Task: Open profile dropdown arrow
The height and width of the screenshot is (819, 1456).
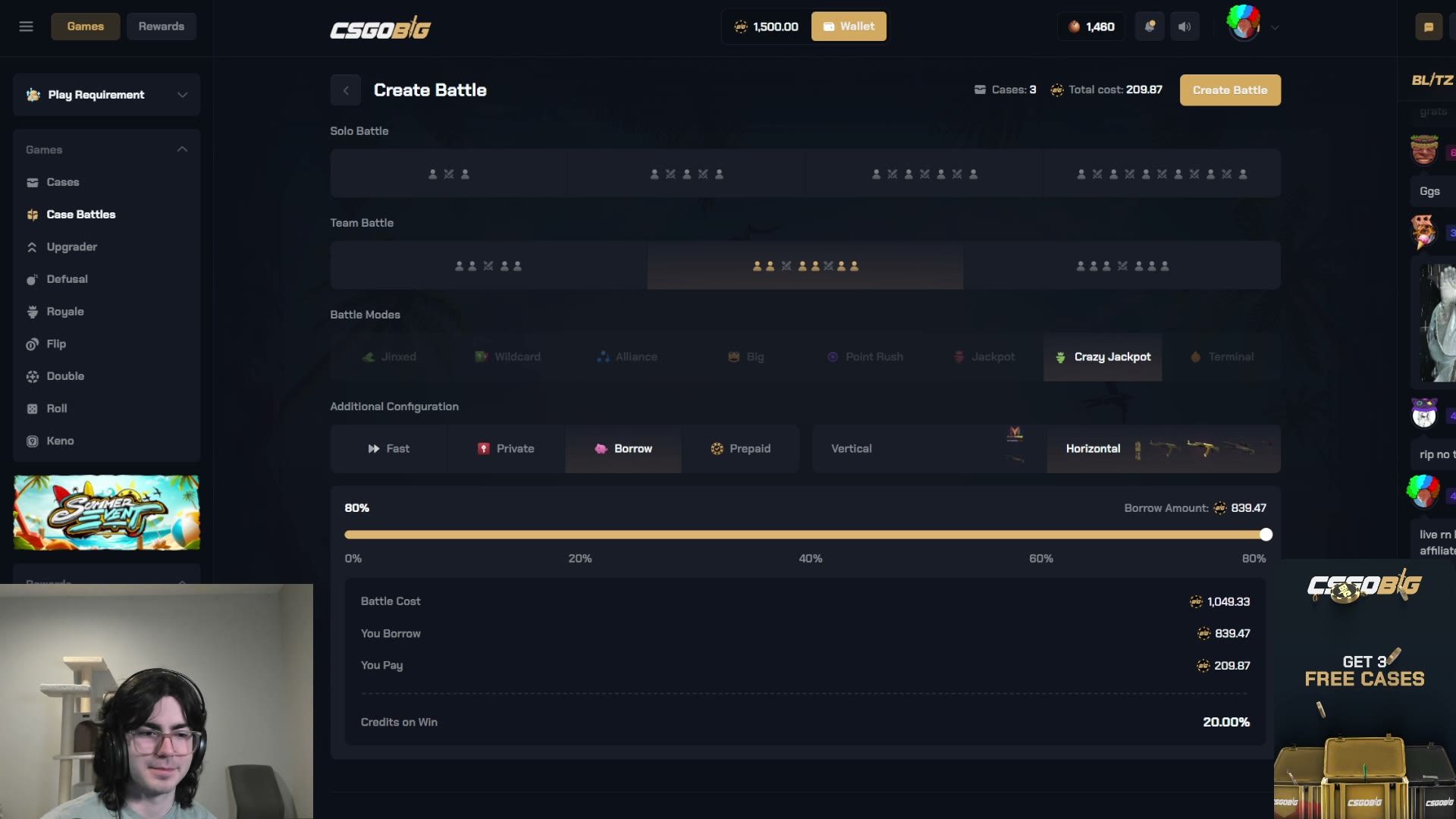Action: 1275,27
